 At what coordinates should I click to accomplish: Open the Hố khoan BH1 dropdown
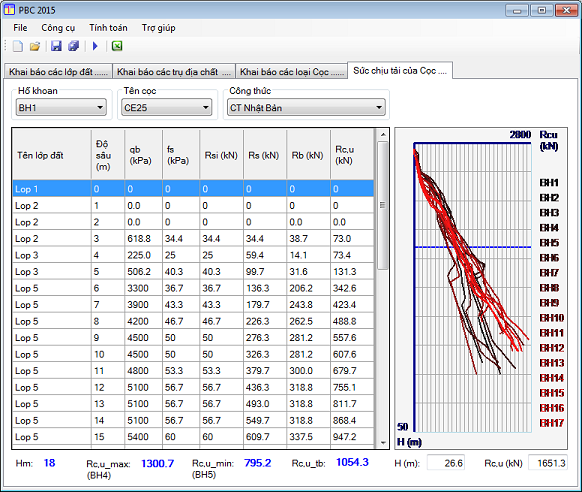pyautogui.click(x=61, y=108)
